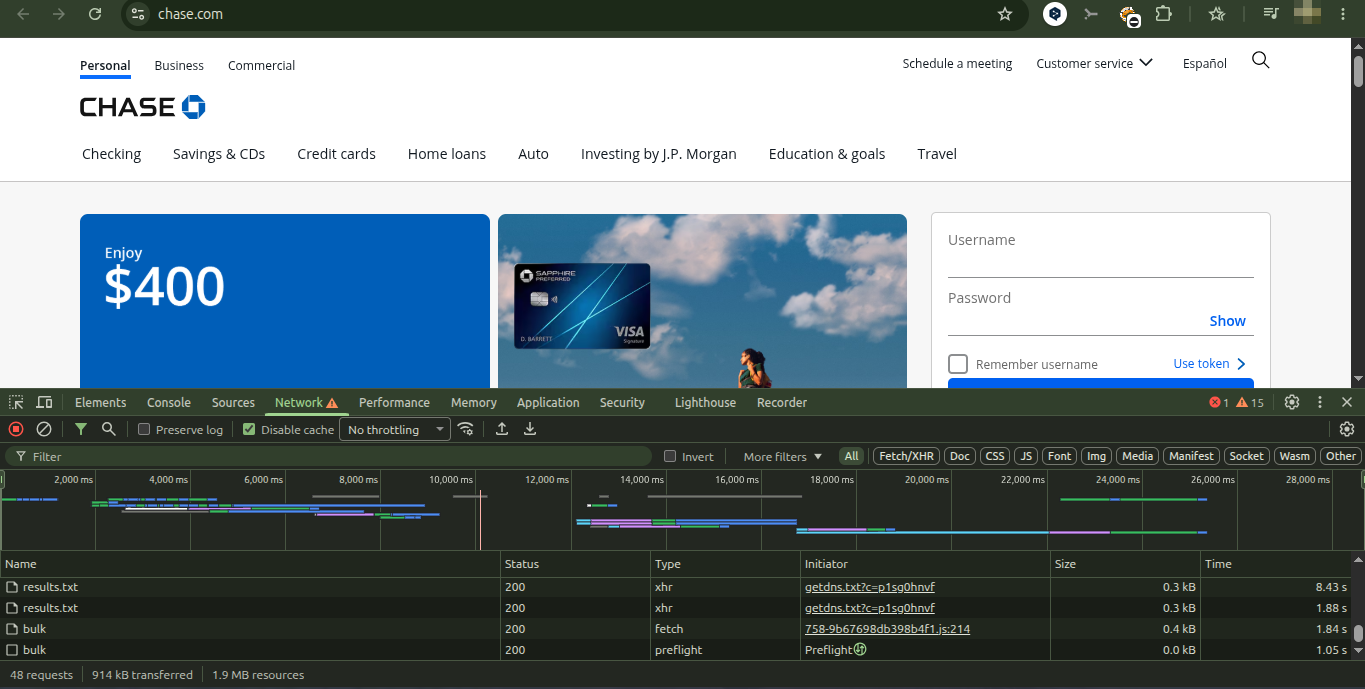The width and height of the screenshot is (1365, 689).
Task: Open DevTools settings gear in top bar
Action: pyautogui.click(x=1292, y=402)
